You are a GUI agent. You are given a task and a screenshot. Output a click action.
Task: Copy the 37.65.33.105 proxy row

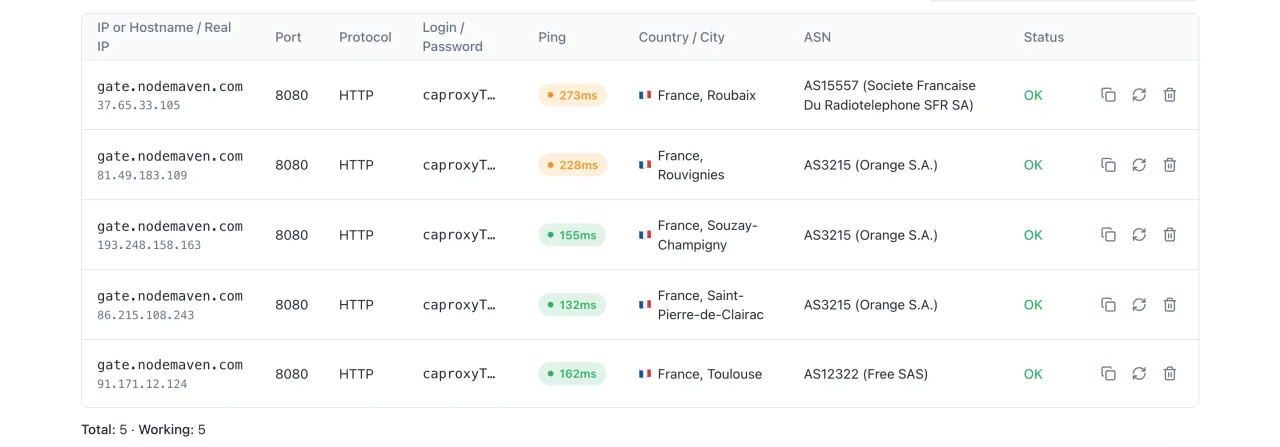pos(1108,95)
